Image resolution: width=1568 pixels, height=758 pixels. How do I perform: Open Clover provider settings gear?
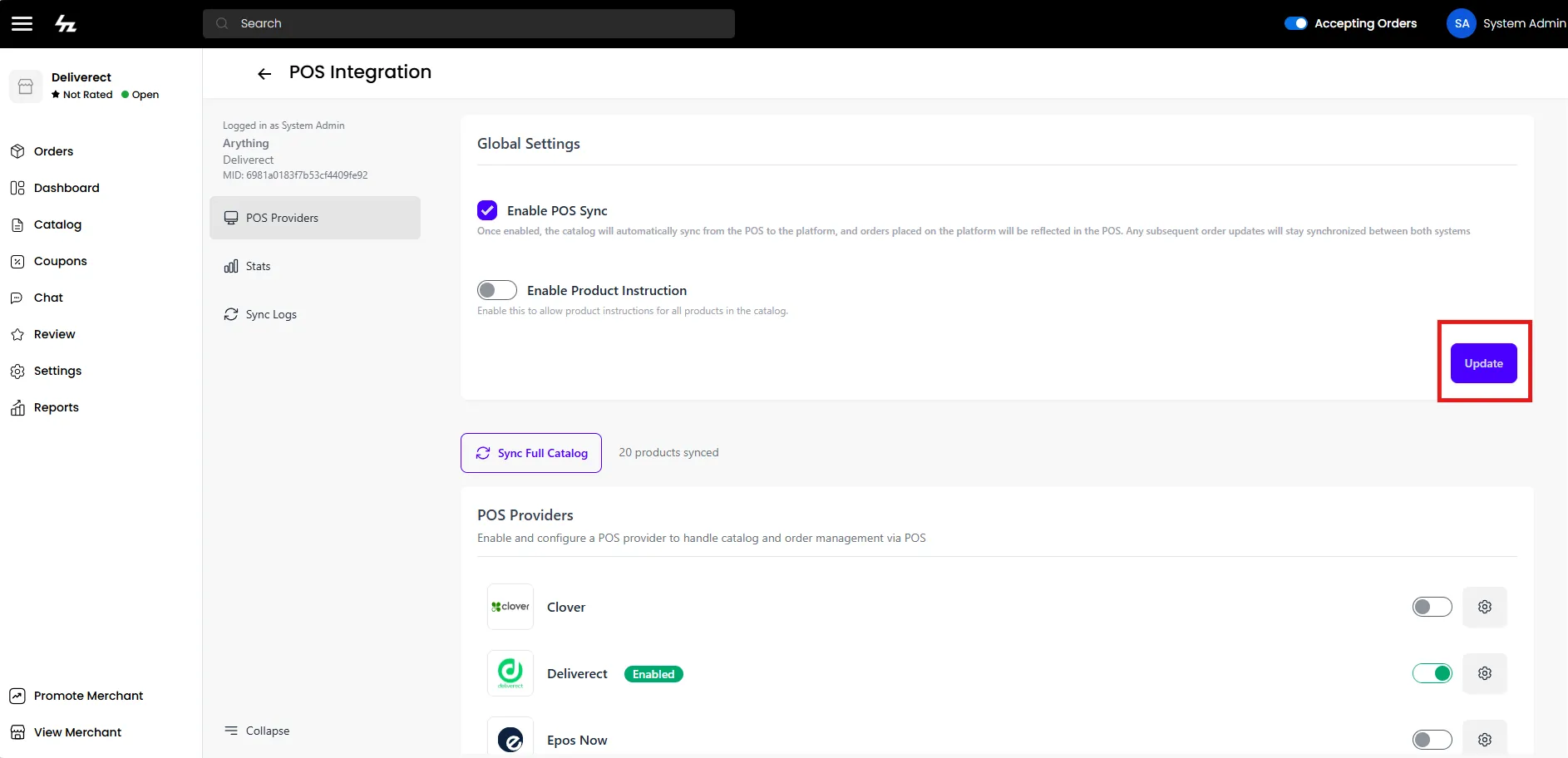pos(1485,607)
